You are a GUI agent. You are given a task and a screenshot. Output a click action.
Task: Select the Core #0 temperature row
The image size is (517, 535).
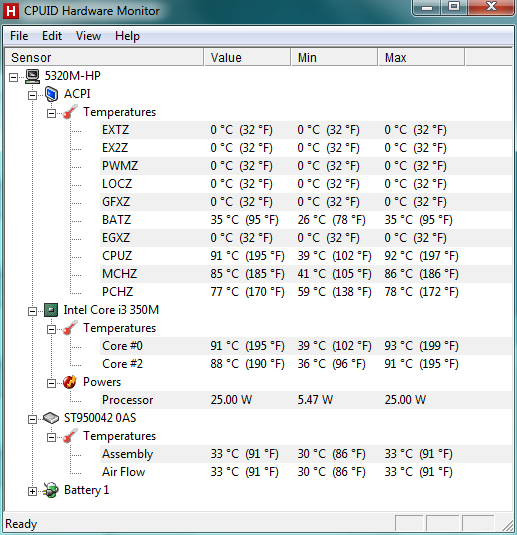(306, 346)
